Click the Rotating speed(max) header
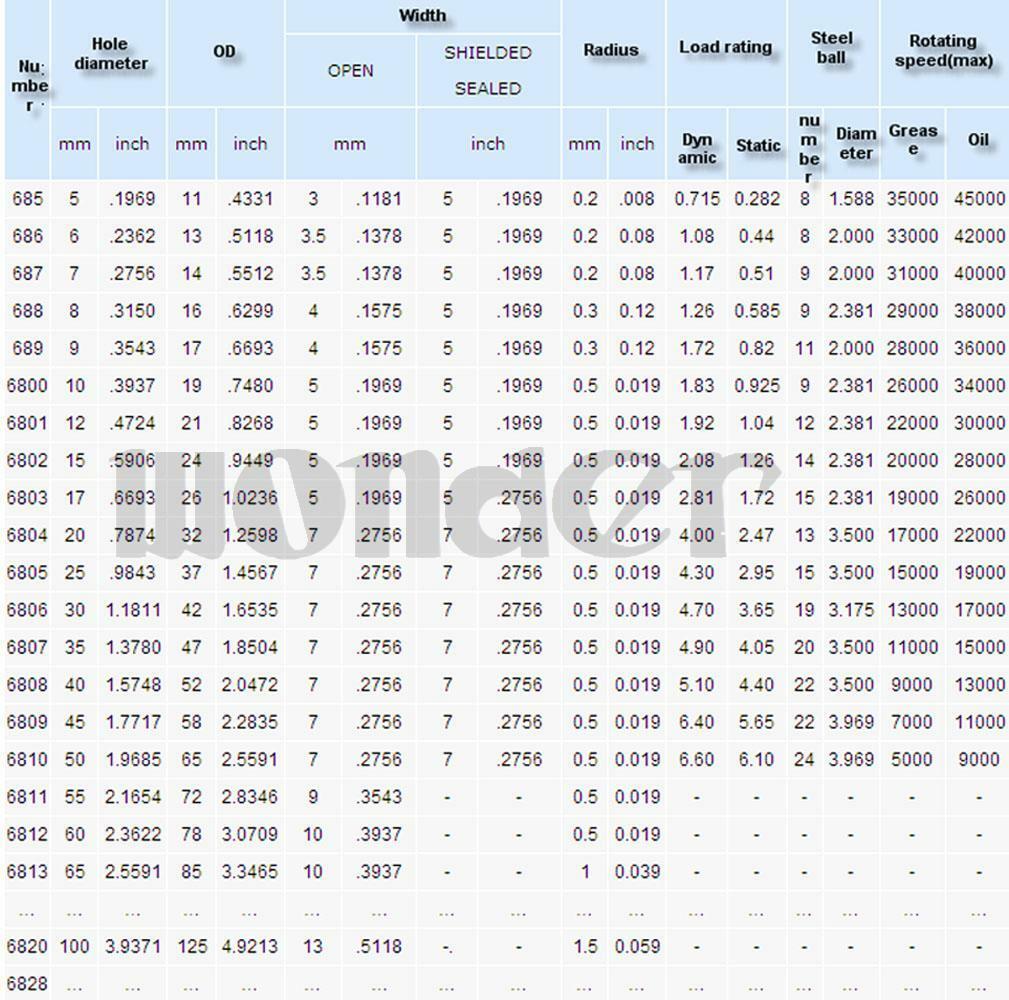 pyautogui.click(x=943, y=51)
